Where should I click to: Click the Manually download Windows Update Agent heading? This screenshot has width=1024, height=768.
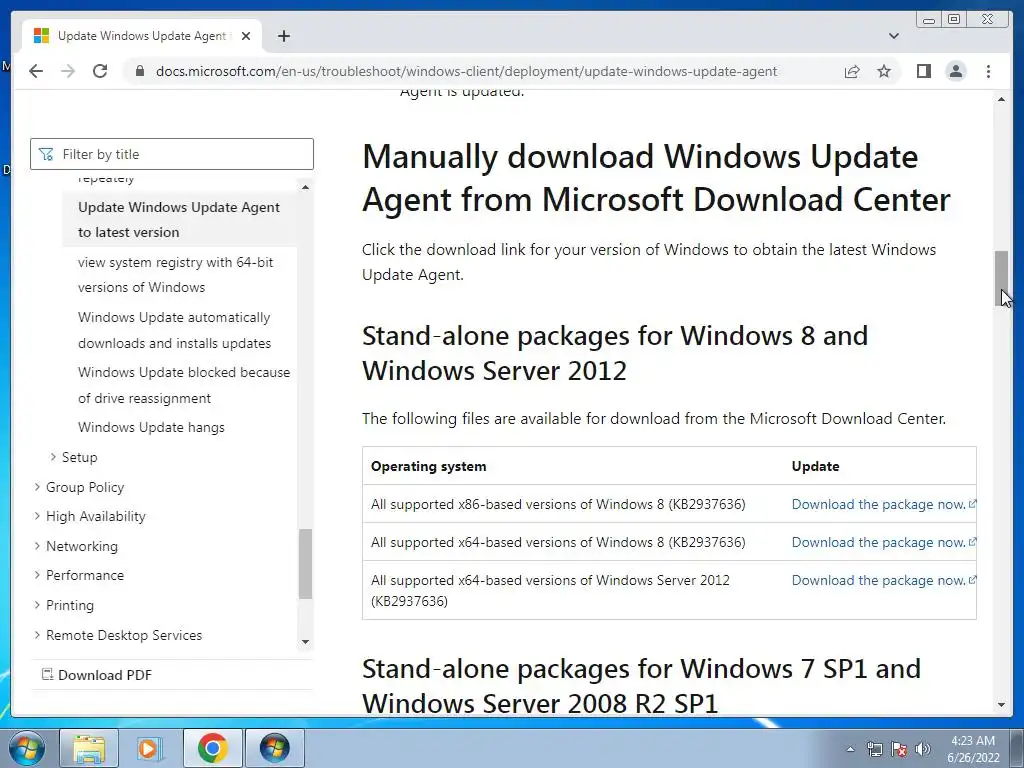656,178
